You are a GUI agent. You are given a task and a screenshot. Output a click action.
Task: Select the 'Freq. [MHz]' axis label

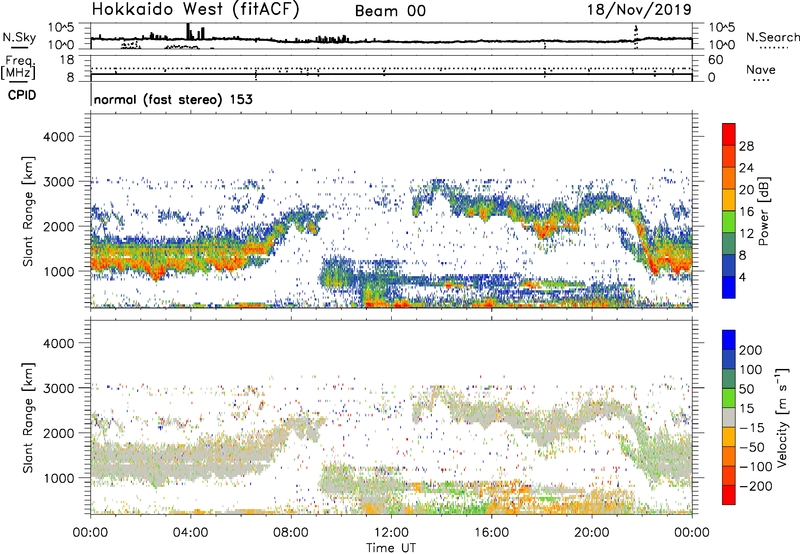[x=18, y=68]
